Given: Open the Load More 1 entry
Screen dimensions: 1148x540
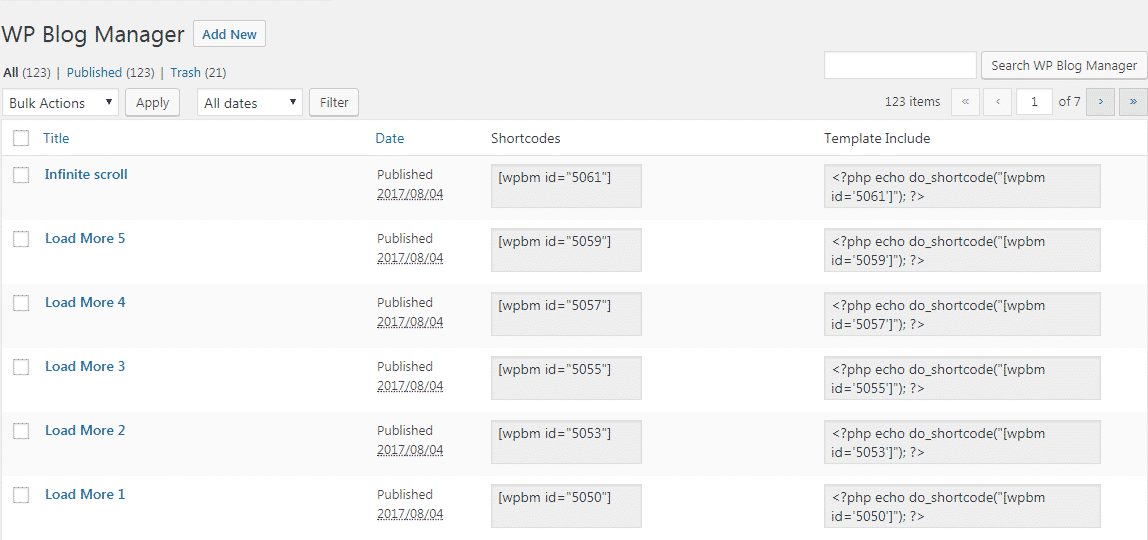Looking at the screenshot, I should point(85,495).
